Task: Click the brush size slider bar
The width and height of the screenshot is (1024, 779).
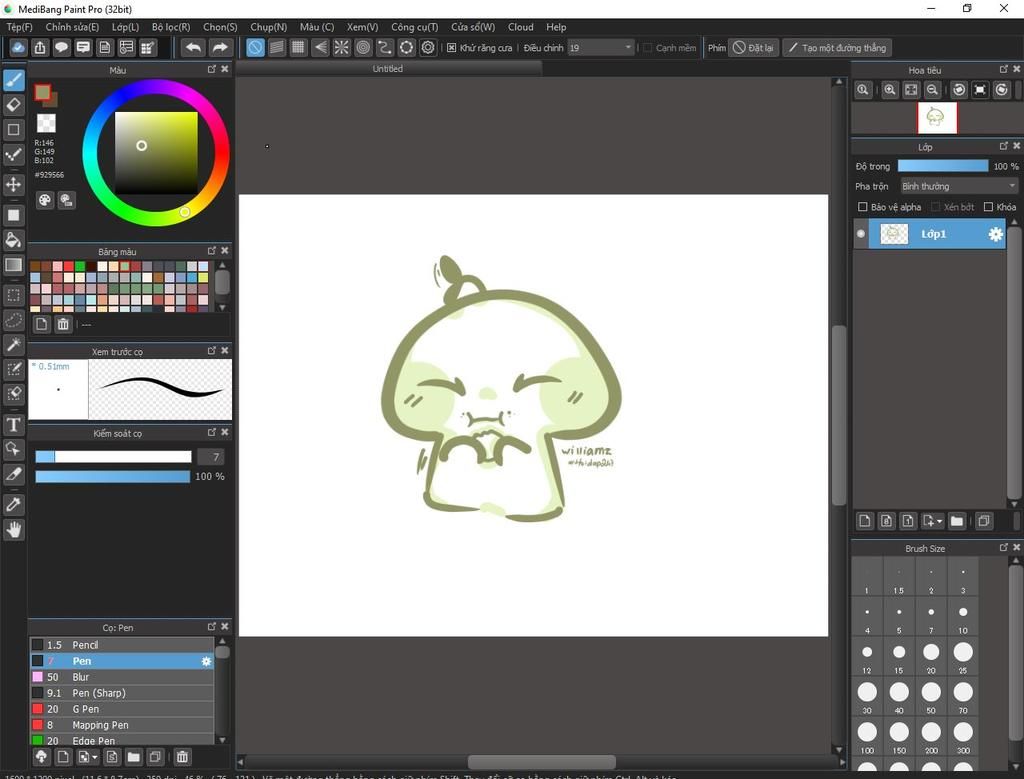Action: pos(113,456)
